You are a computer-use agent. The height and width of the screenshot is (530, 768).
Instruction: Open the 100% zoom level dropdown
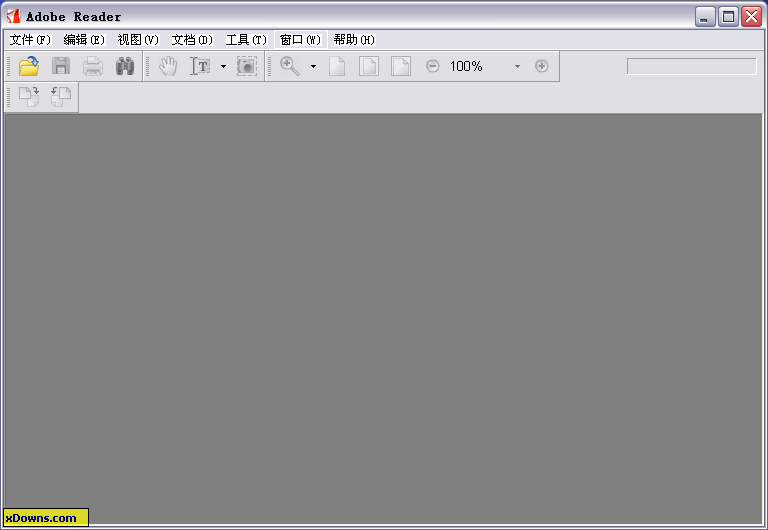pos(517,66)
